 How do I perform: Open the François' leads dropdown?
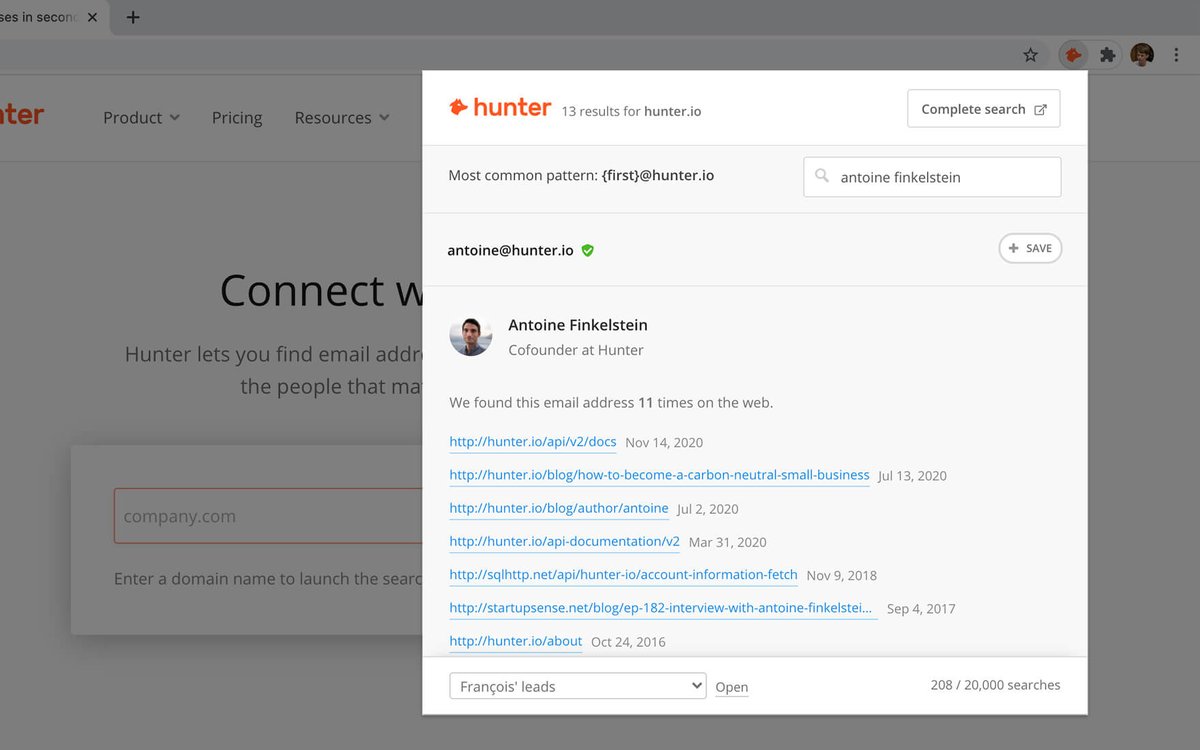click(578, 686)
